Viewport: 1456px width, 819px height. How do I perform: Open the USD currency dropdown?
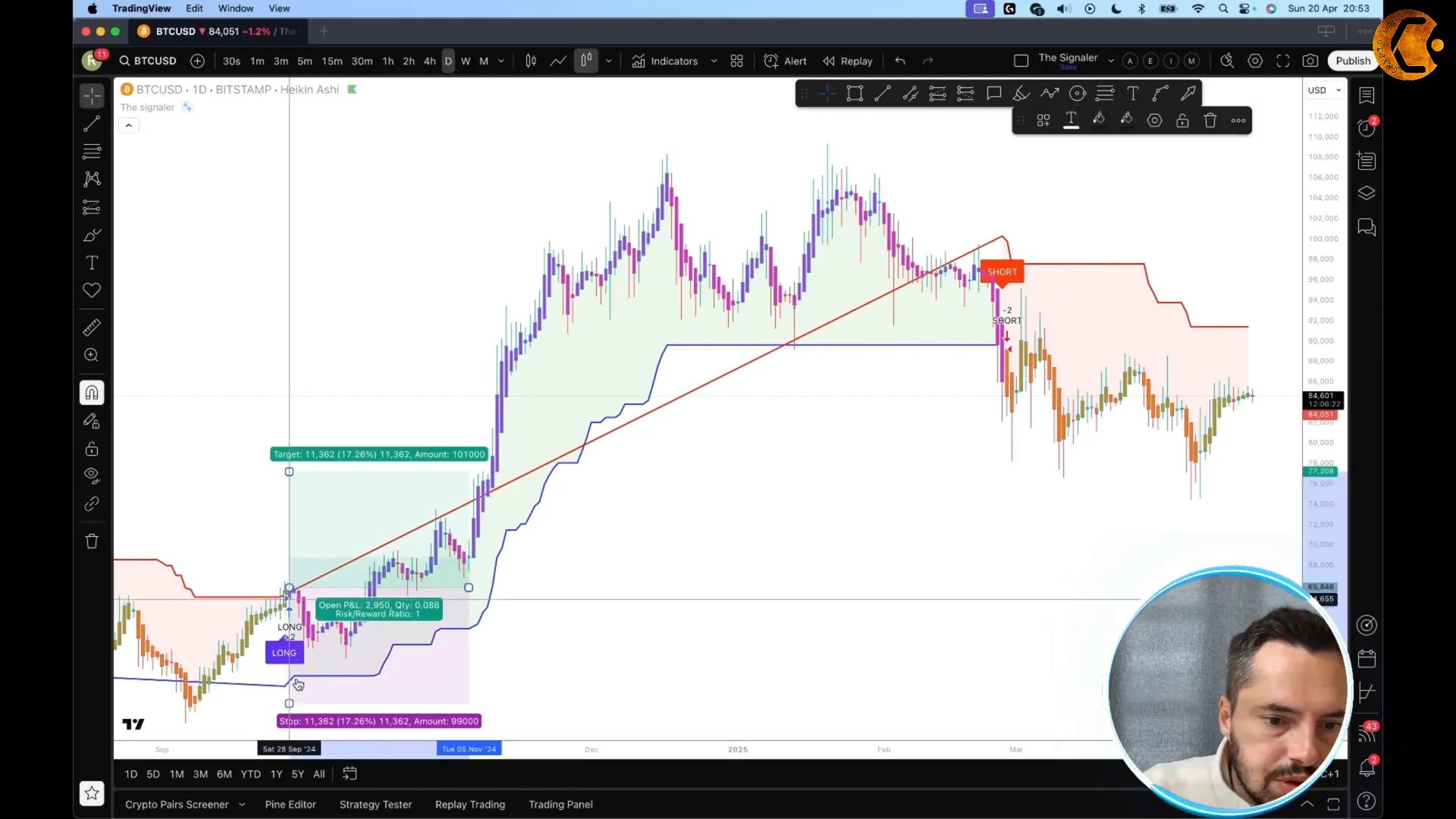(1324, 90)
